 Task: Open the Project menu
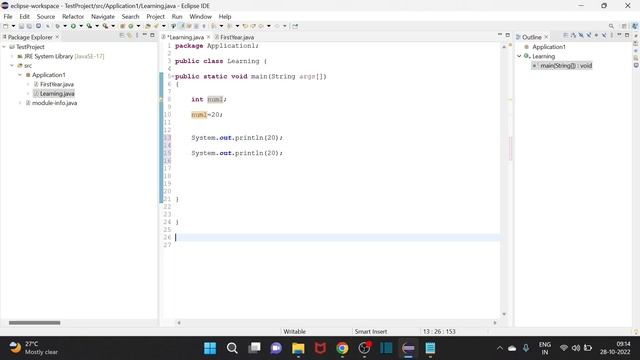[x=156, y=16]
